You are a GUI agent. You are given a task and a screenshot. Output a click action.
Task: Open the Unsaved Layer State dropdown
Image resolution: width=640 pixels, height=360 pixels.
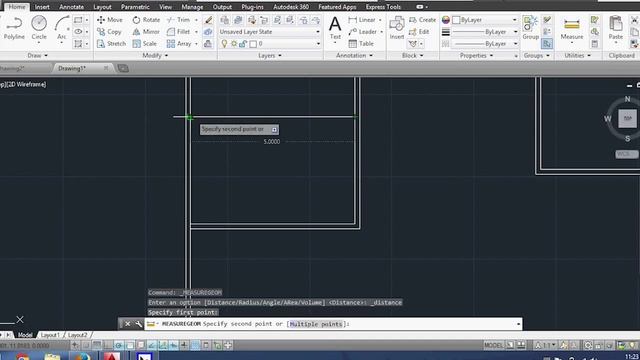pyautogui.click(x=269, y=31)
